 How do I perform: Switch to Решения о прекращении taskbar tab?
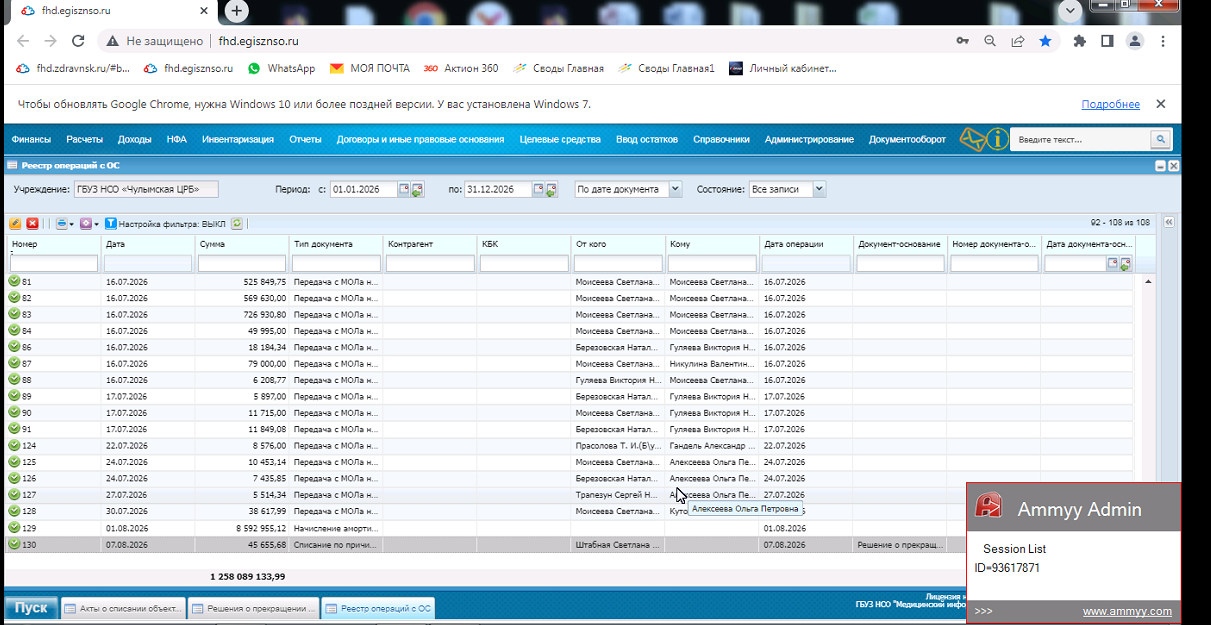[x=253, y=608]
